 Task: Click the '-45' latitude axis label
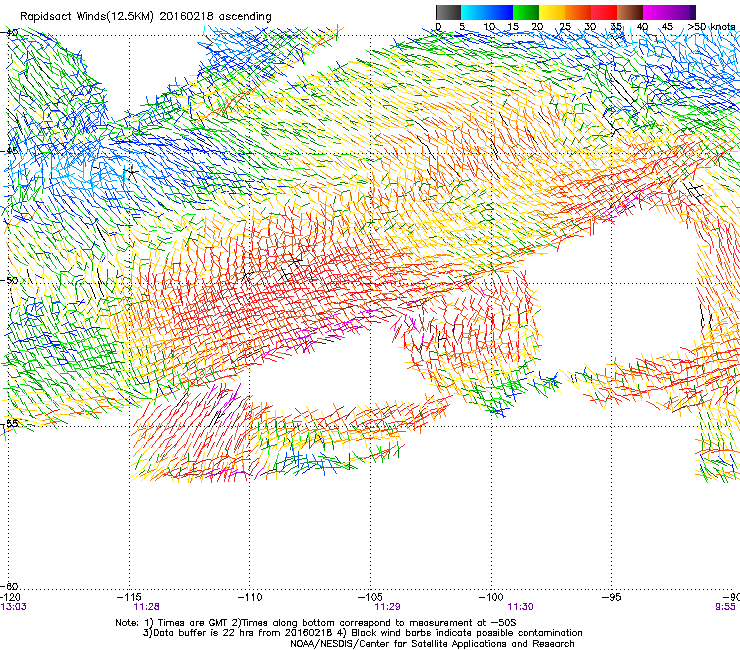point(9,151)
